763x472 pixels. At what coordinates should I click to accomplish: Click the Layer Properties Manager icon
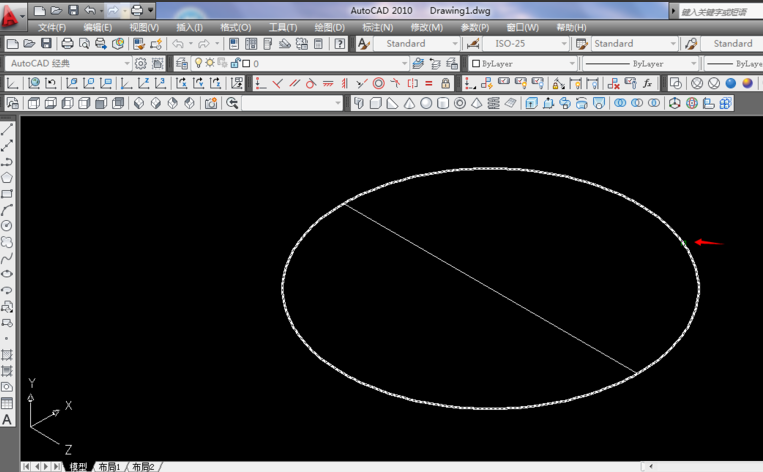coord(181,63)
